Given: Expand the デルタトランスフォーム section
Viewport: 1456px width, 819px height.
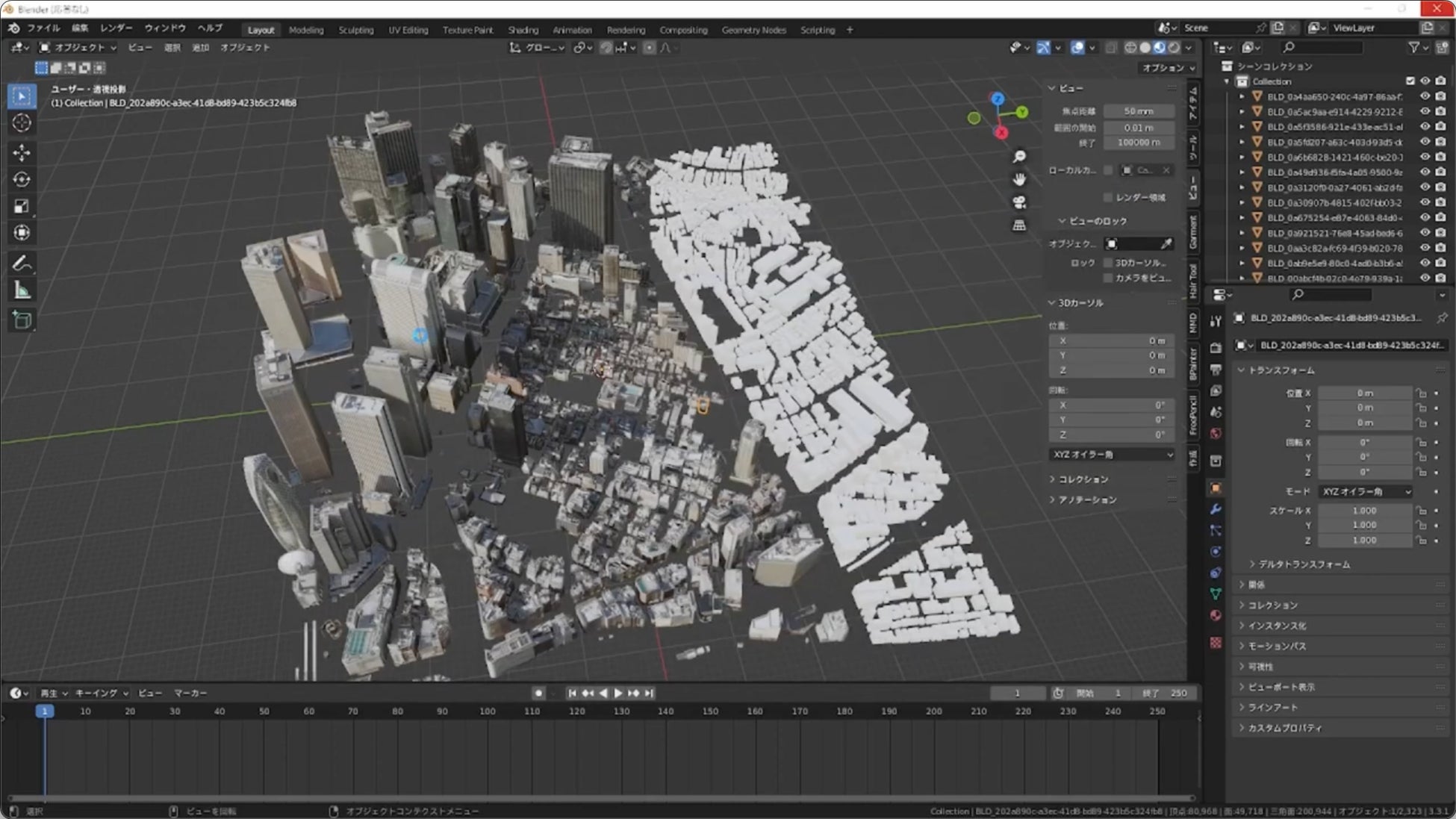Looking at the screenshot, I should (x=1304, y=564).
